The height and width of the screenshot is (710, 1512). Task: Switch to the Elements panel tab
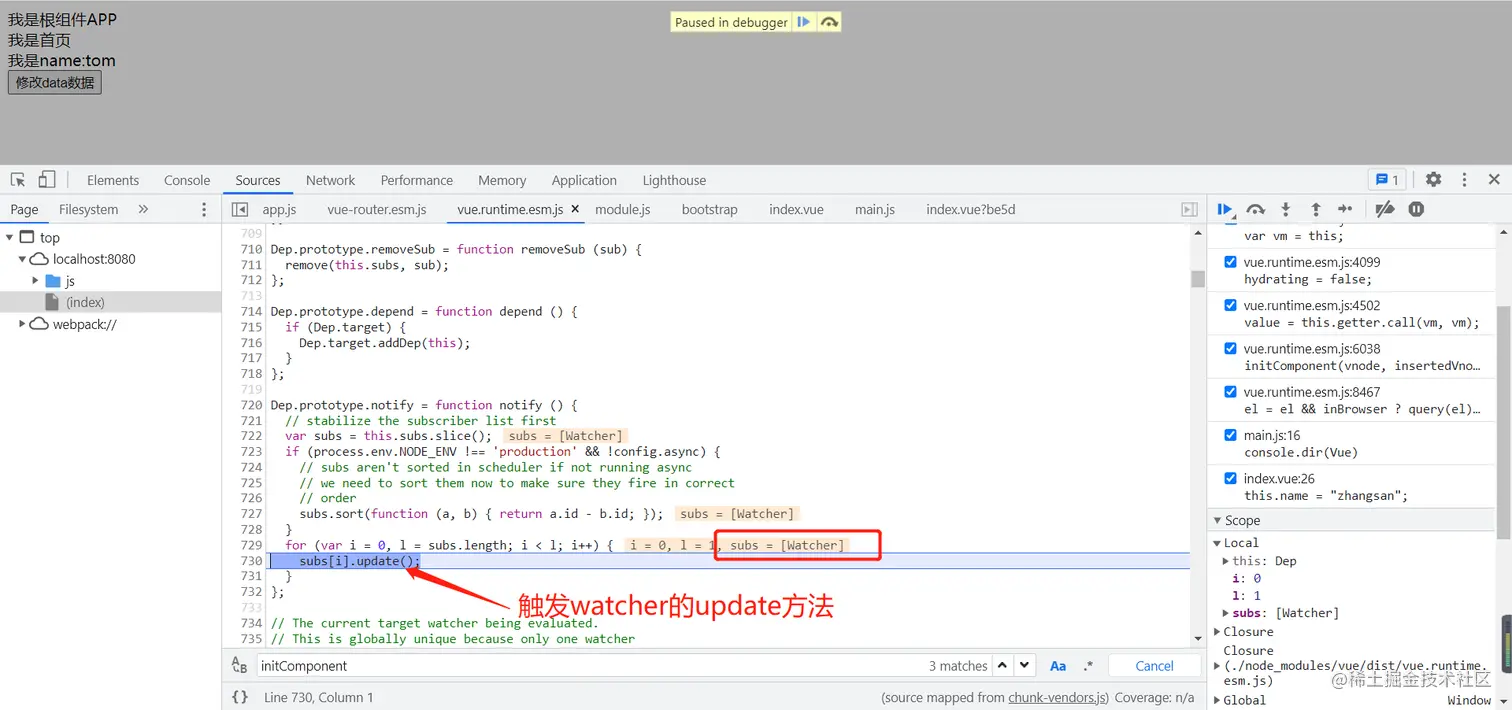(x=113, y=180)
